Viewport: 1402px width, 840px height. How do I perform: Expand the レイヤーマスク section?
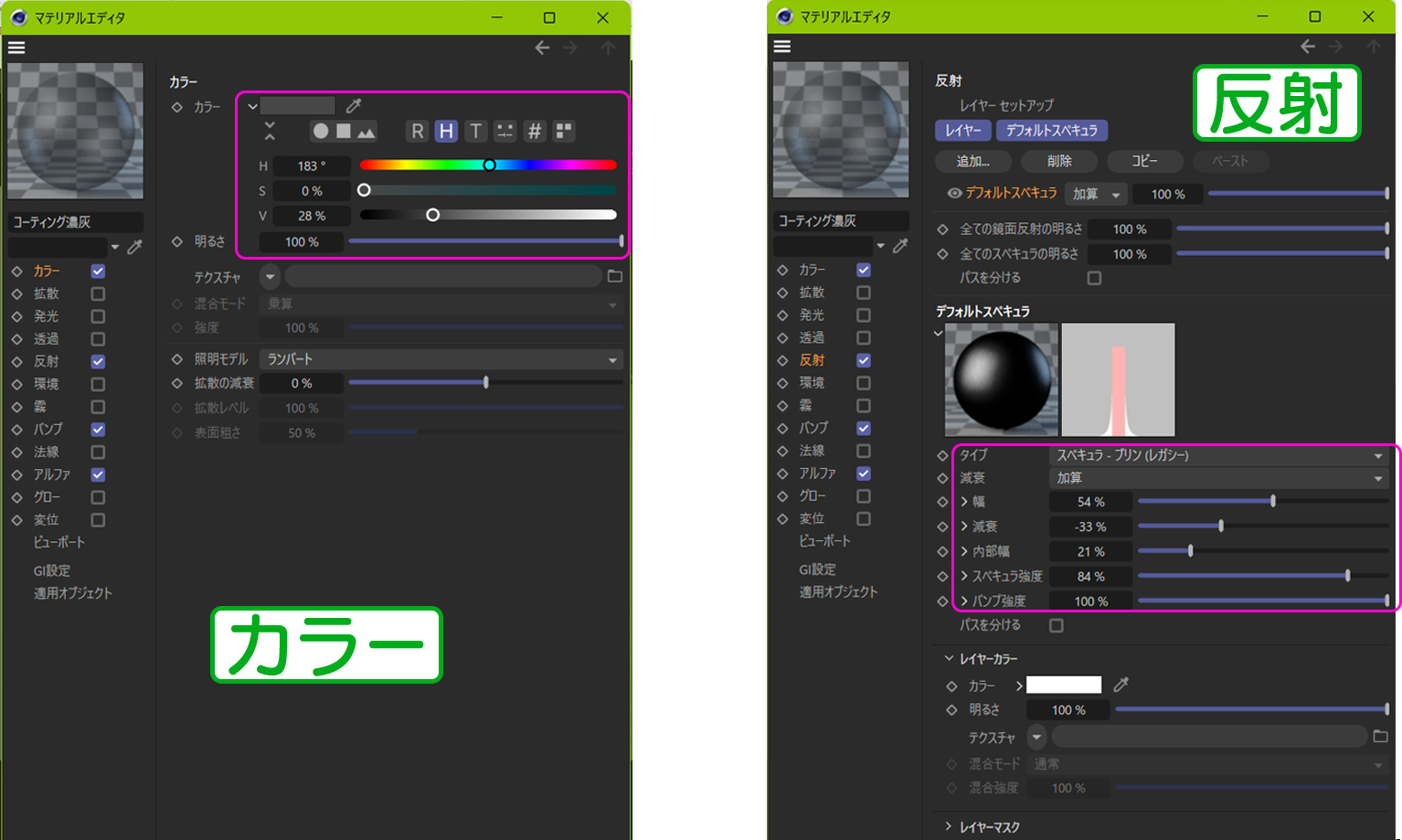(948, 827)
